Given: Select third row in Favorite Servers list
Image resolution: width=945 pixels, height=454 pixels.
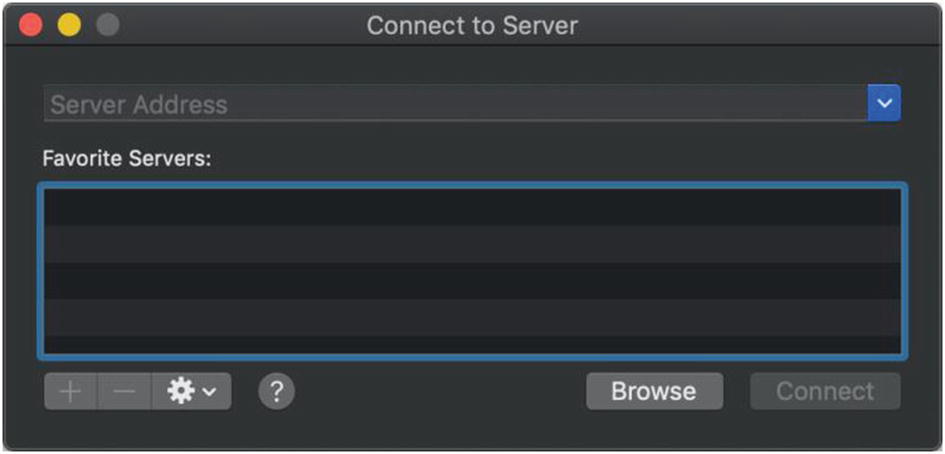Looking at the screenshot, I should [x=472, y=281].
